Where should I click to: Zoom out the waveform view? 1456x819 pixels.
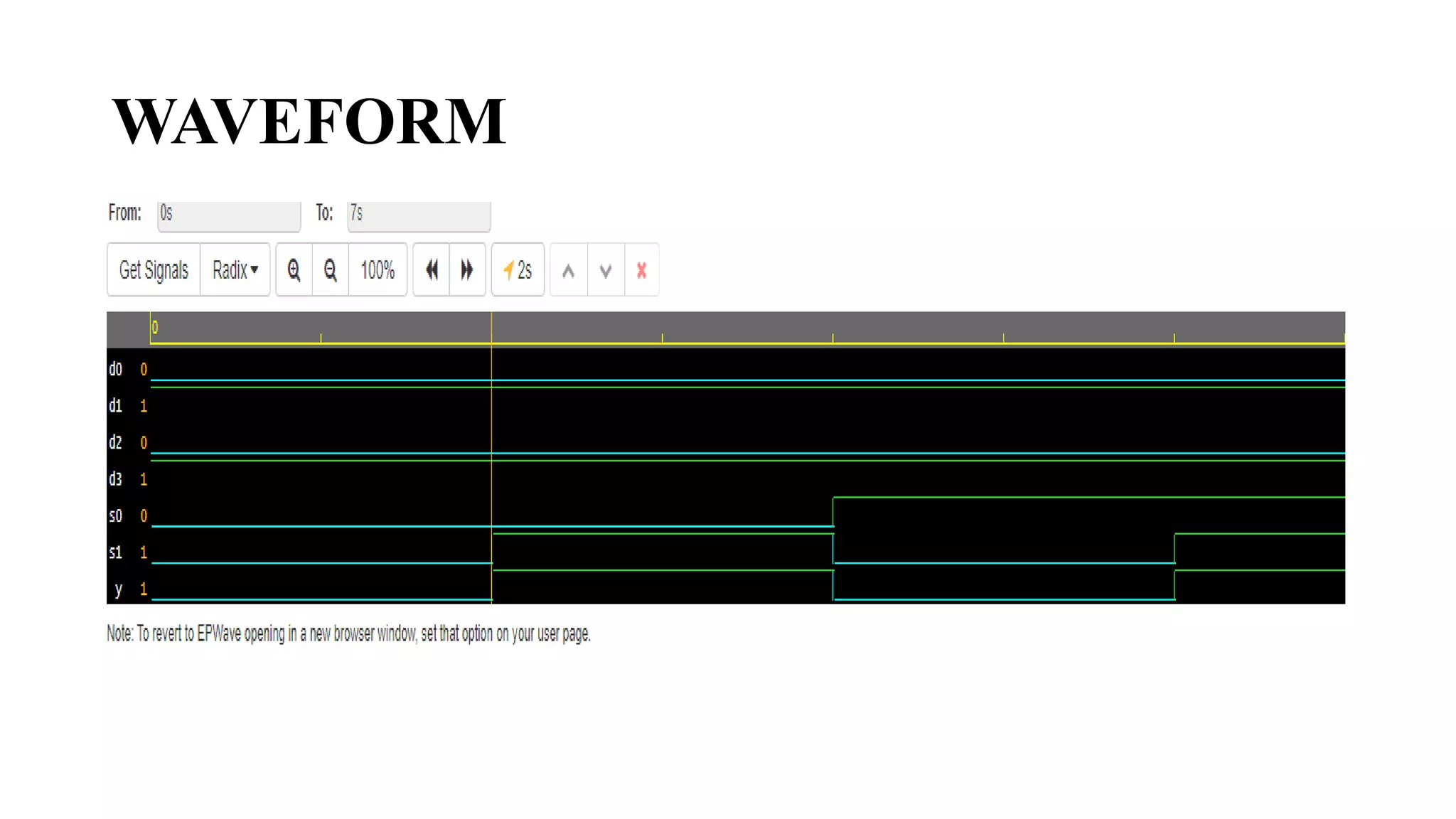coord(331,269)
